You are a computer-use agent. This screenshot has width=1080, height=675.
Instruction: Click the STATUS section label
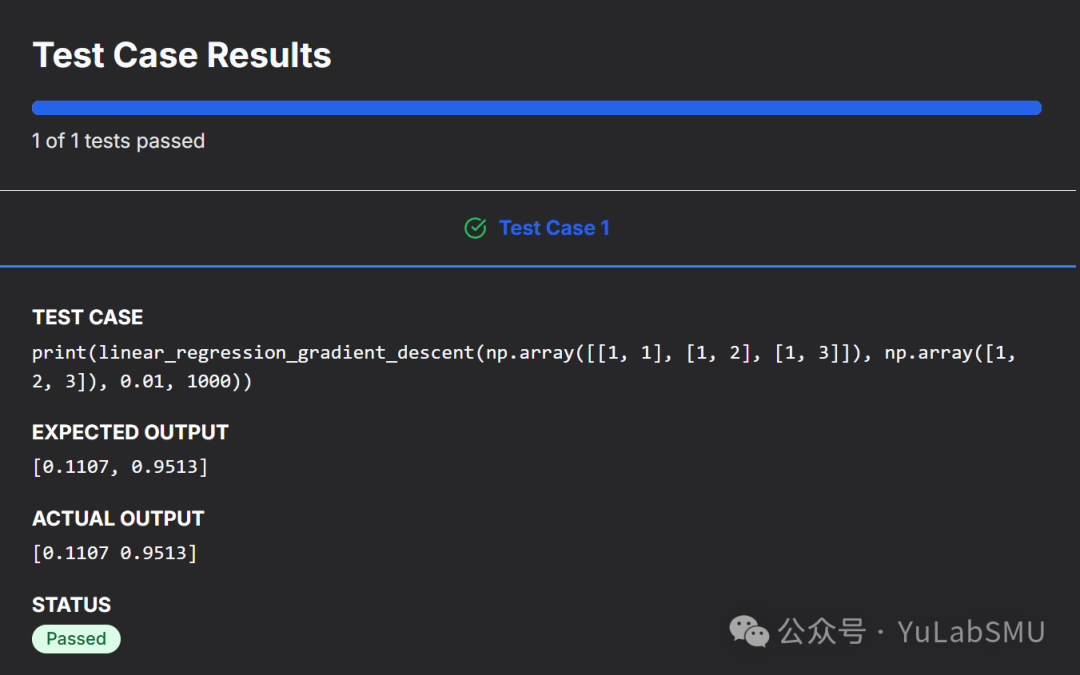tap(71, 604)
